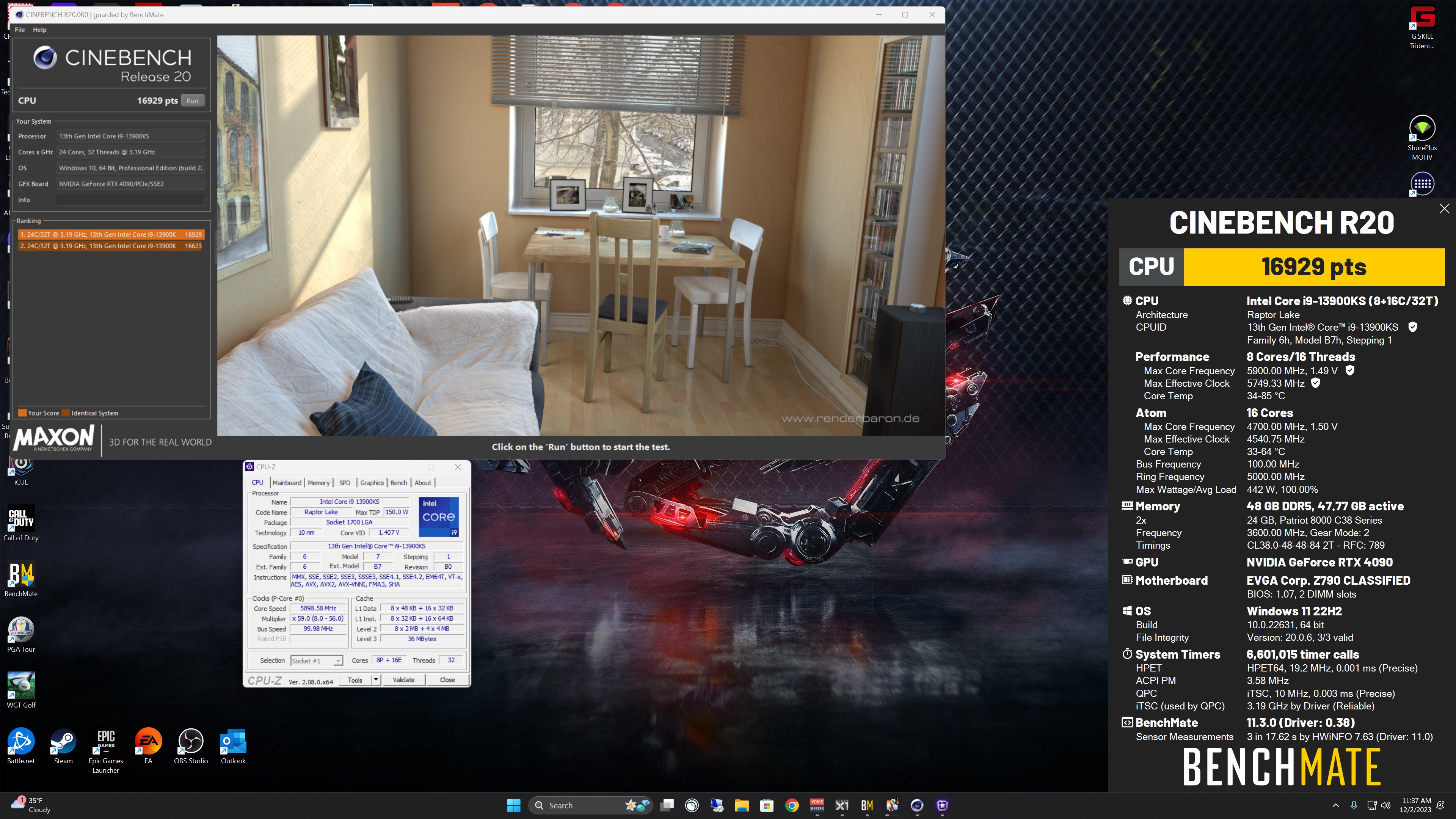Click the Tools button in CPU-Z
Image resolution: width=1456 pixels, height=819 pixels.
click(x=355, y=680)
